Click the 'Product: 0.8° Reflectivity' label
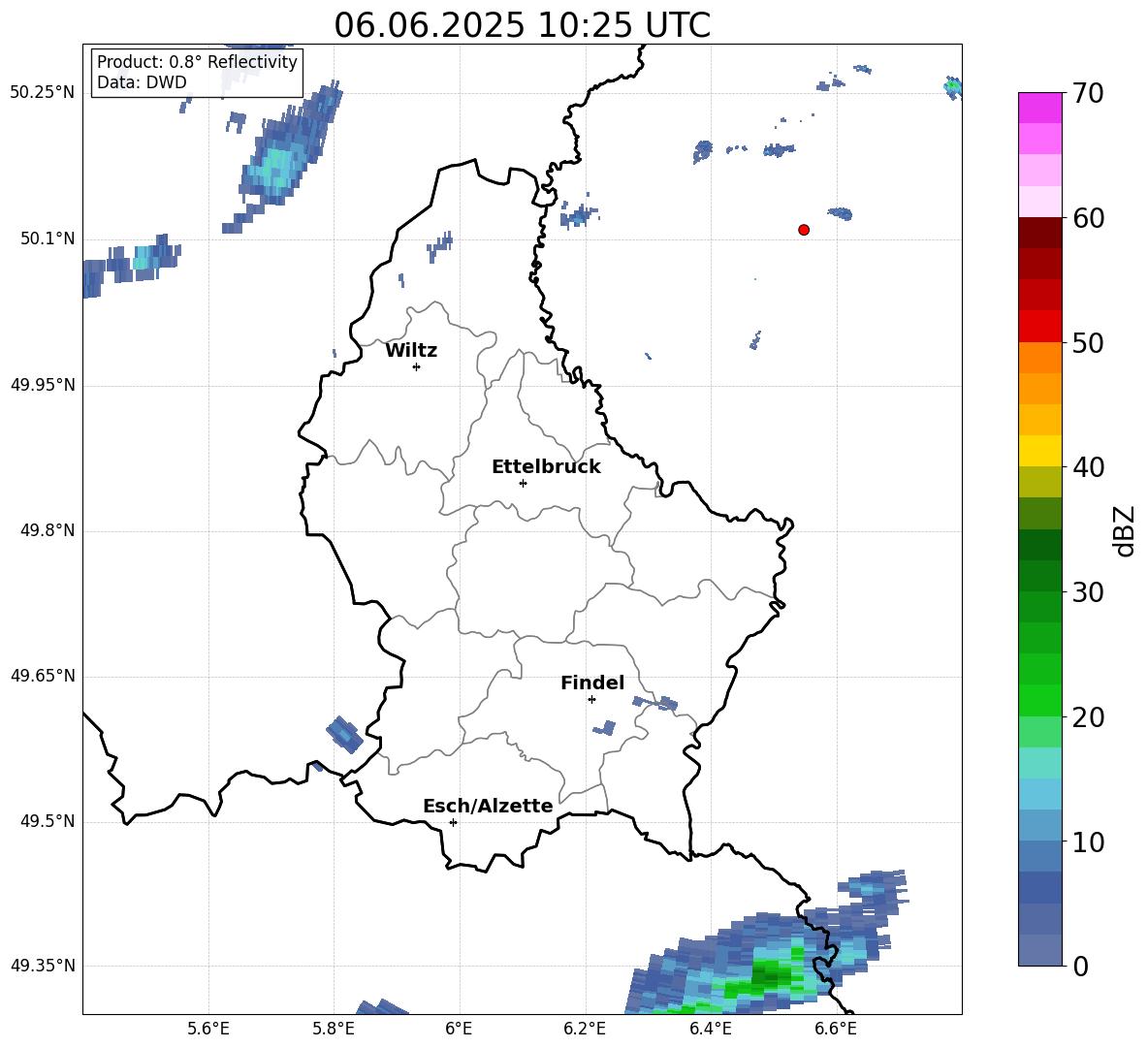 [197, 62]
